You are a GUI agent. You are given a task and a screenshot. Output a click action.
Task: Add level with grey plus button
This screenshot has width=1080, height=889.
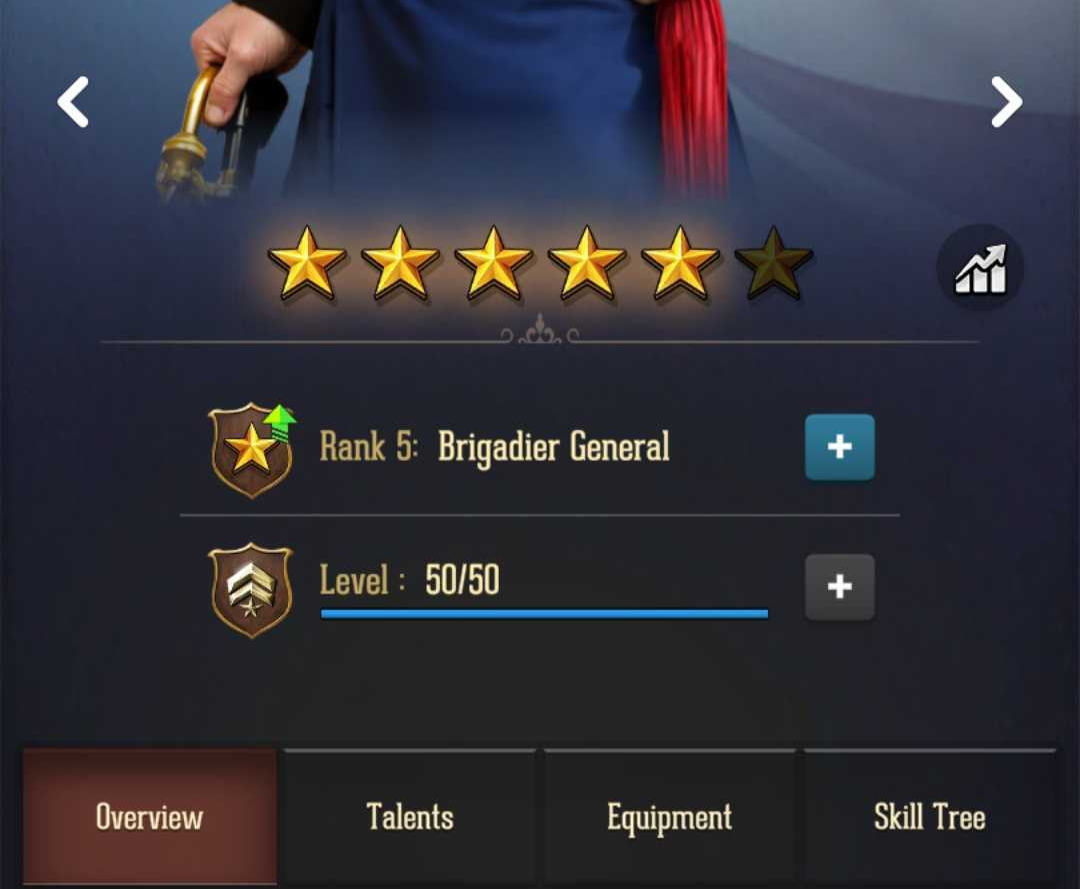point(840,587)
